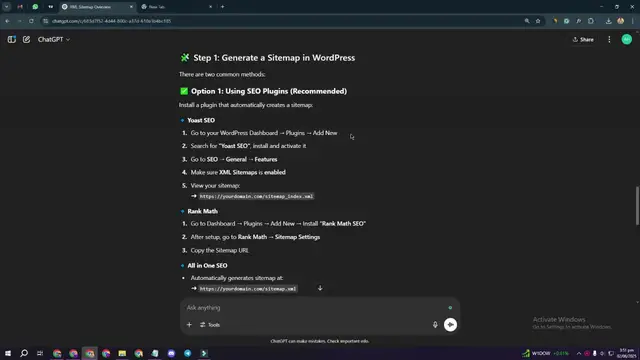Screen dimensions: 640x360
Task: Click the WIDOW stock widget on taskbar
Action: tap(545, 353)
